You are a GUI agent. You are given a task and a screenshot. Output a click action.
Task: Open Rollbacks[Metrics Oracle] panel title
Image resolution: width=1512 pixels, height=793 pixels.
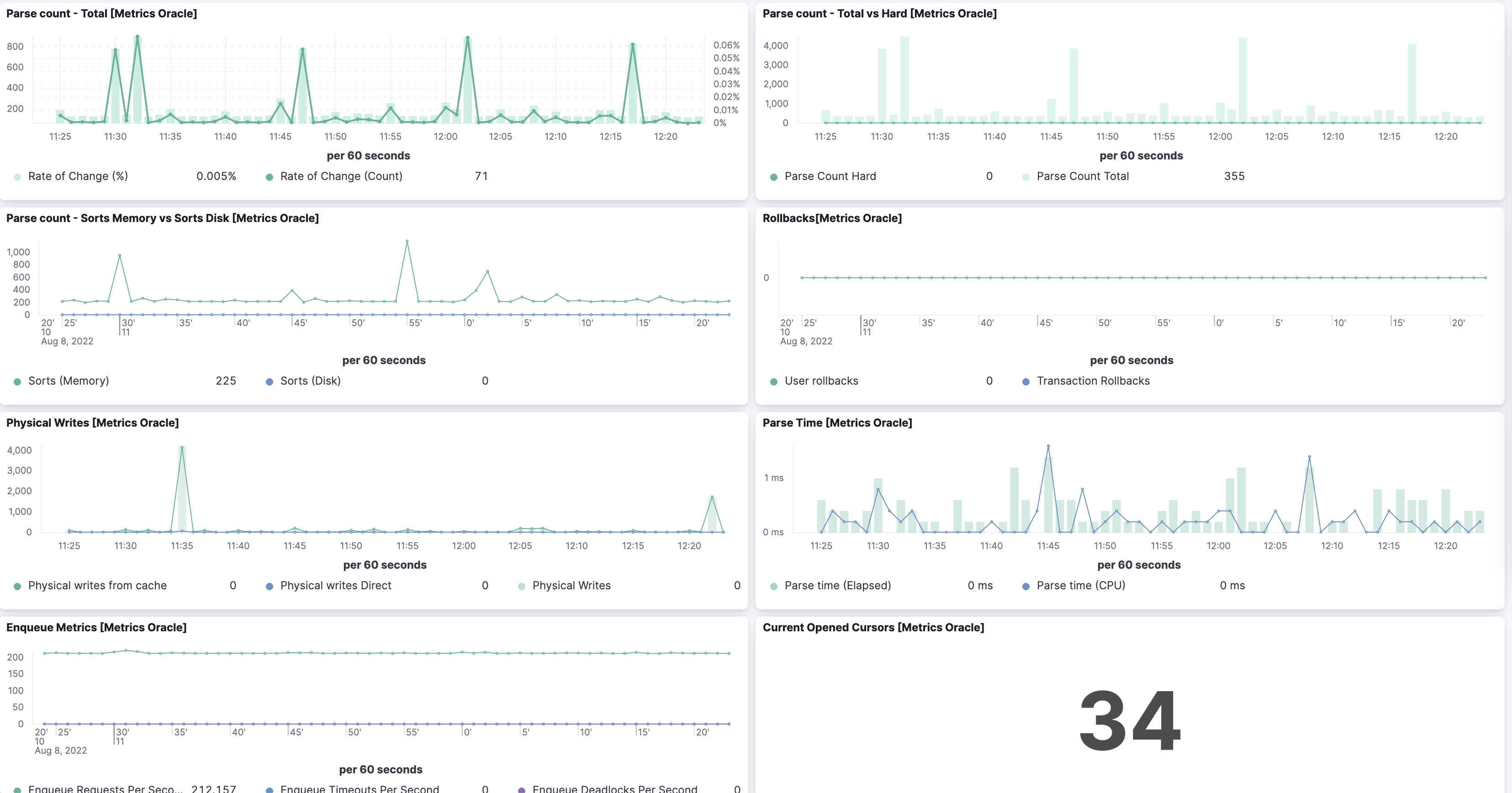pyautogui.click(x=832, y=218)
